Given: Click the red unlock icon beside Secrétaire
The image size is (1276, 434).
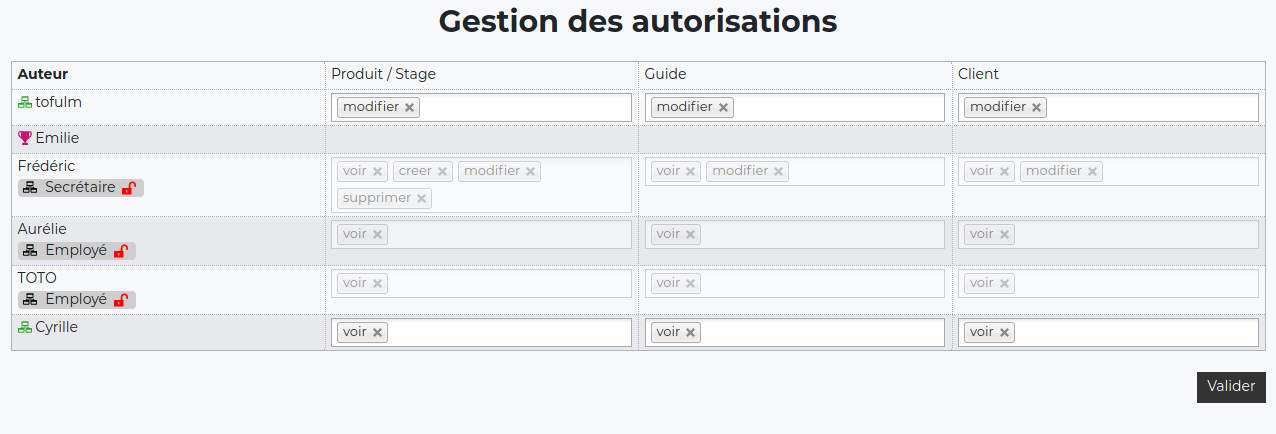Looking at the screenshot, I should pyautogui.click(x=128, y=188).
